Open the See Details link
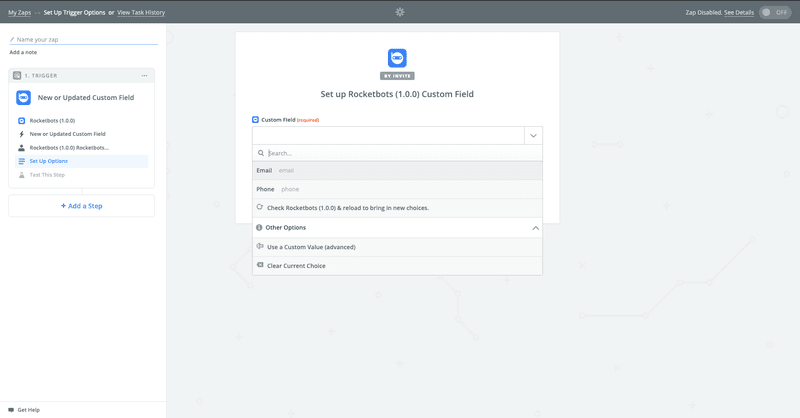 [x=739, y=12]
